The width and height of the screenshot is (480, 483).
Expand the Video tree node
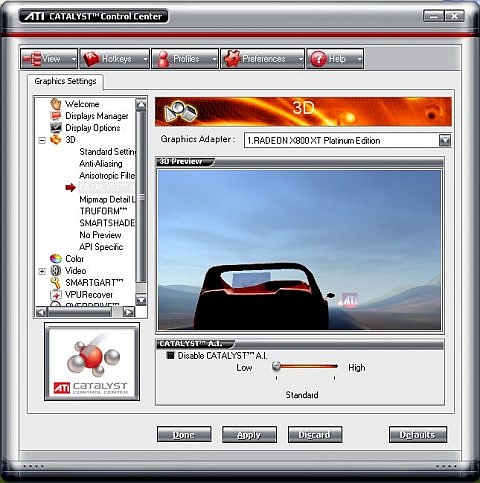42,271
